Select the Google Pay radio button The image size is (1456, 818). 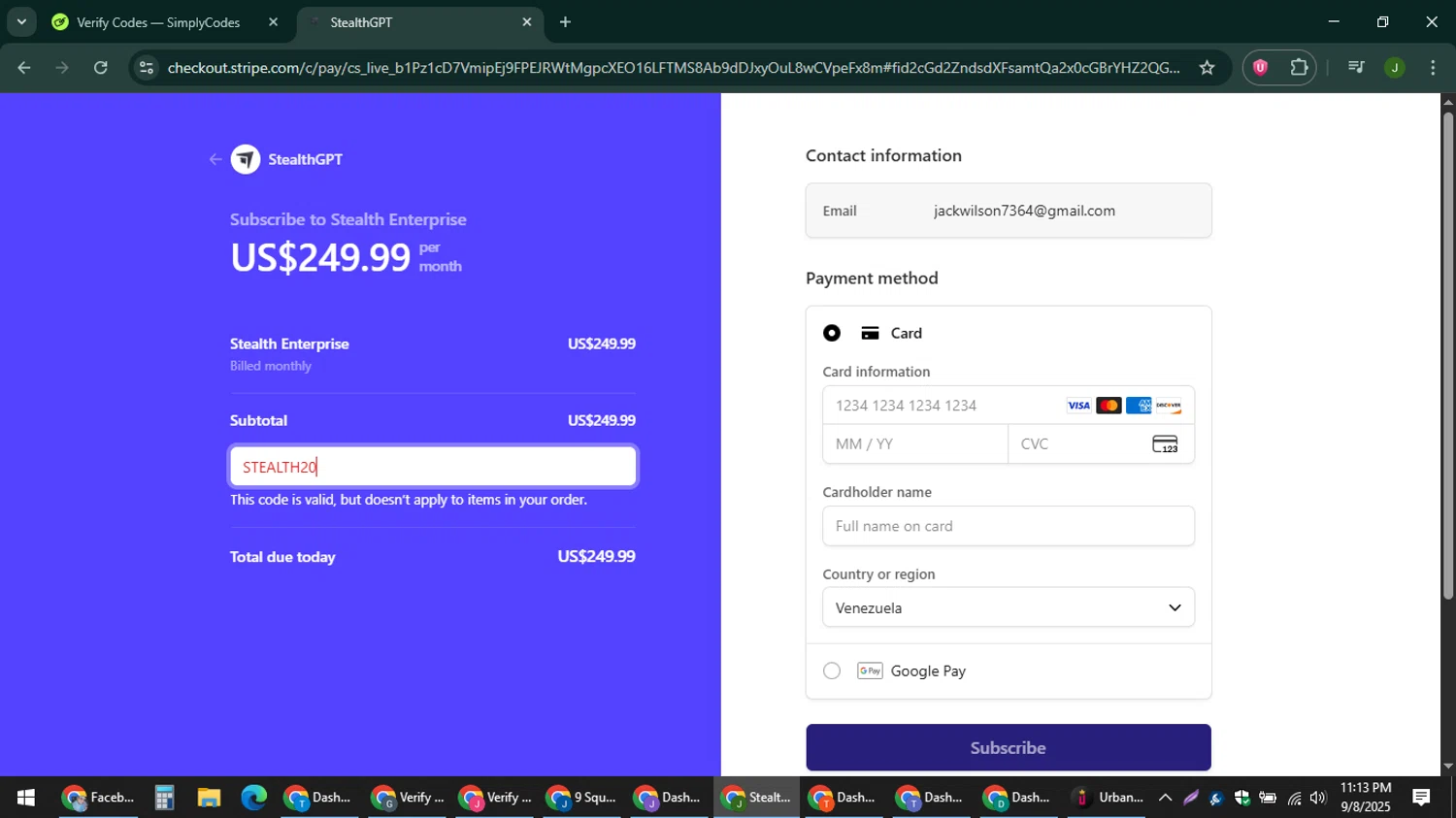click(x=832, y=671)
